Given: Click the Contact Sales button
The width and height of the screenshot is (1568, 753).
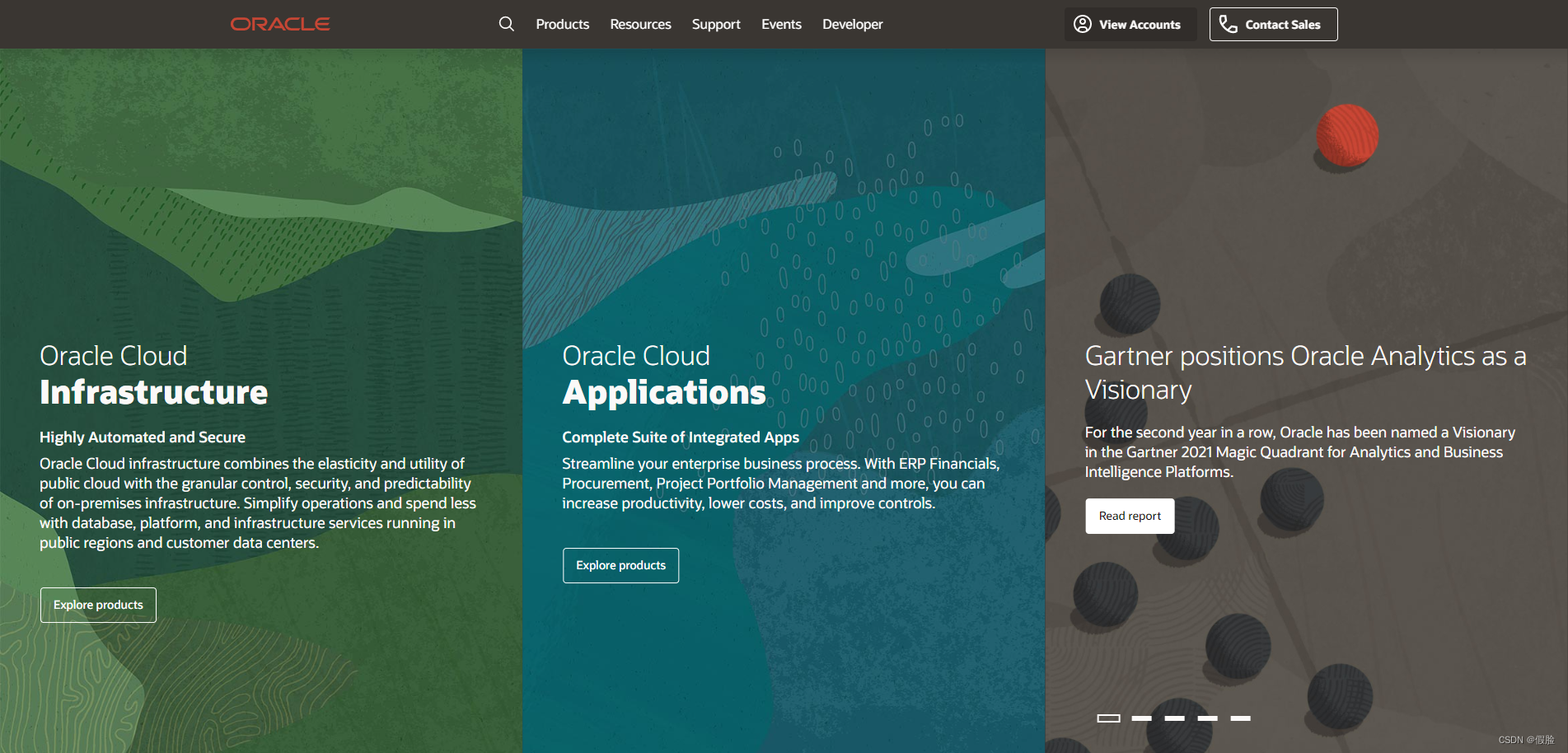Looking at the screenshot, I should pos(1273,24).
